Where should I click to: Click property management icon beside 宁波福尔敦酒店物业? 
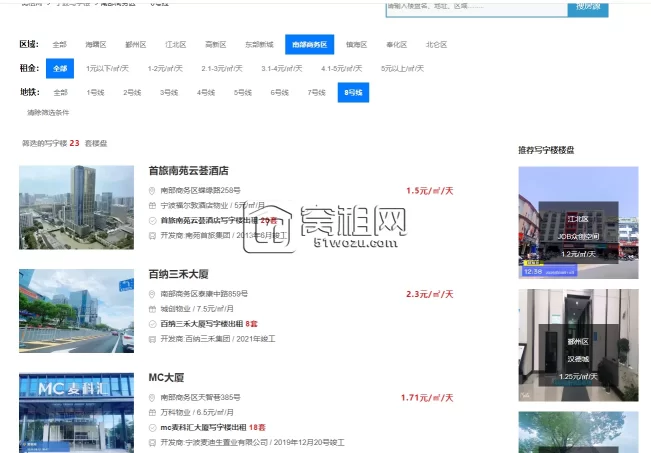152,206
